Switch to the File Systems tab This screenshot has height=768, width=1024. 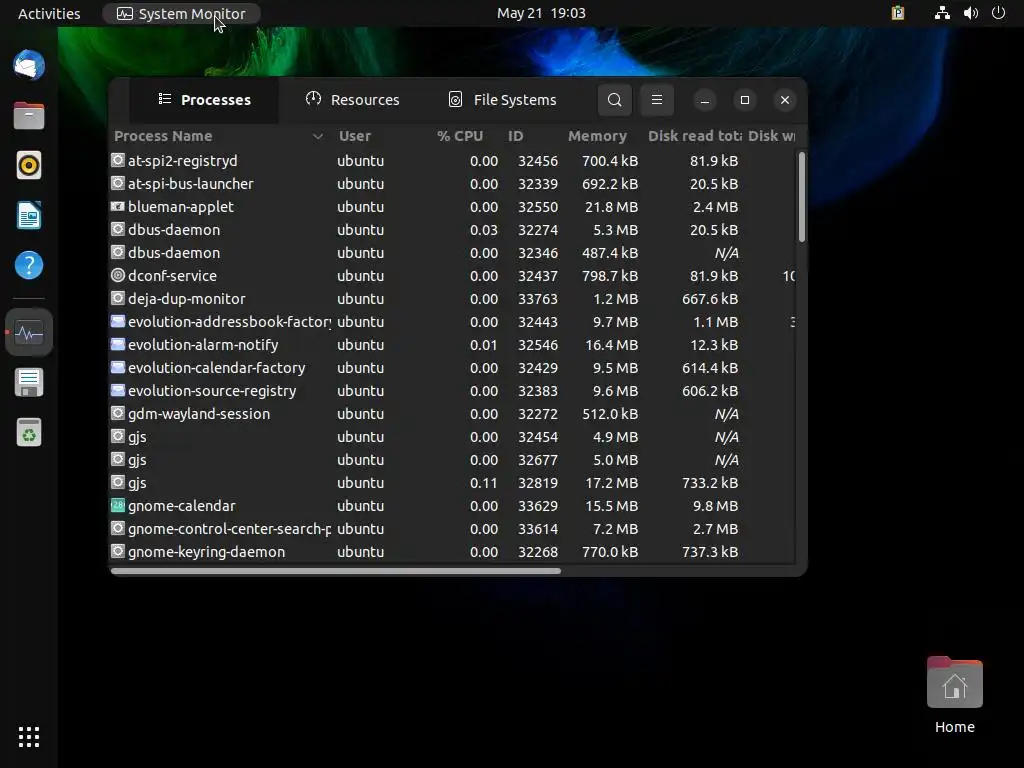[502, 100]
